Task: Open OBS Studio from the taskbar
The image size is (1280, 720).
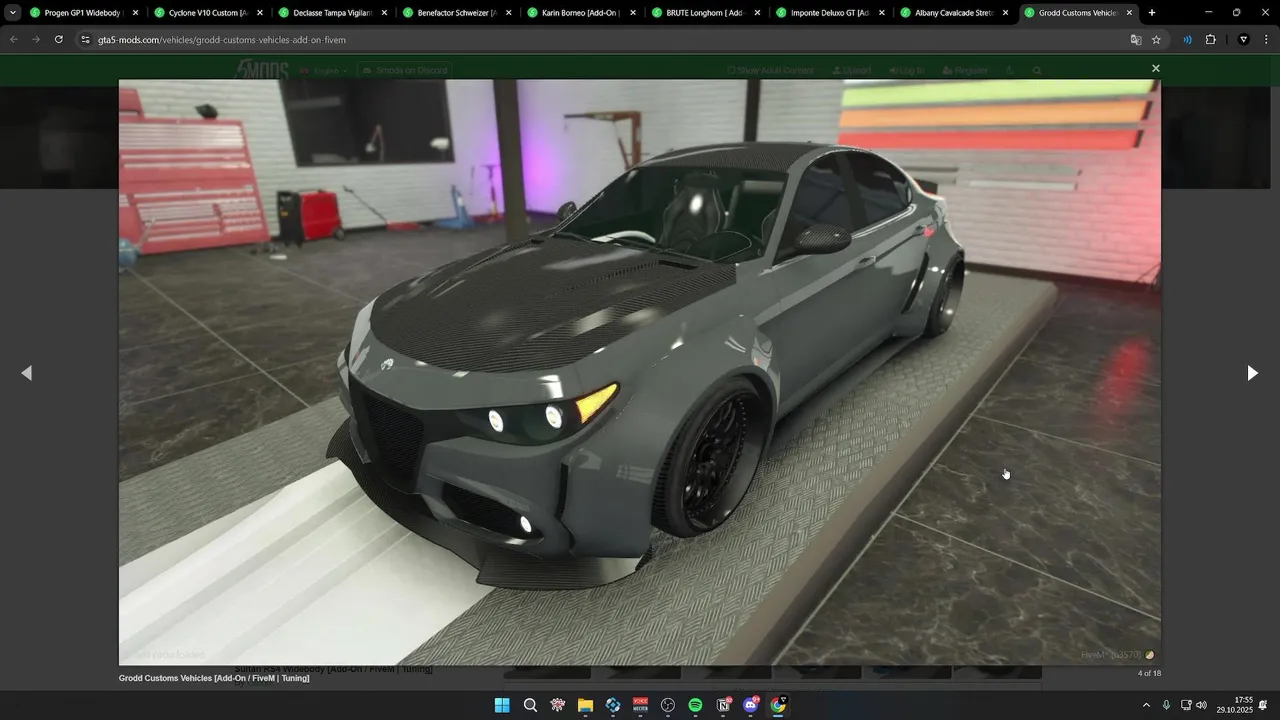Action: click(x=668, y=705)
